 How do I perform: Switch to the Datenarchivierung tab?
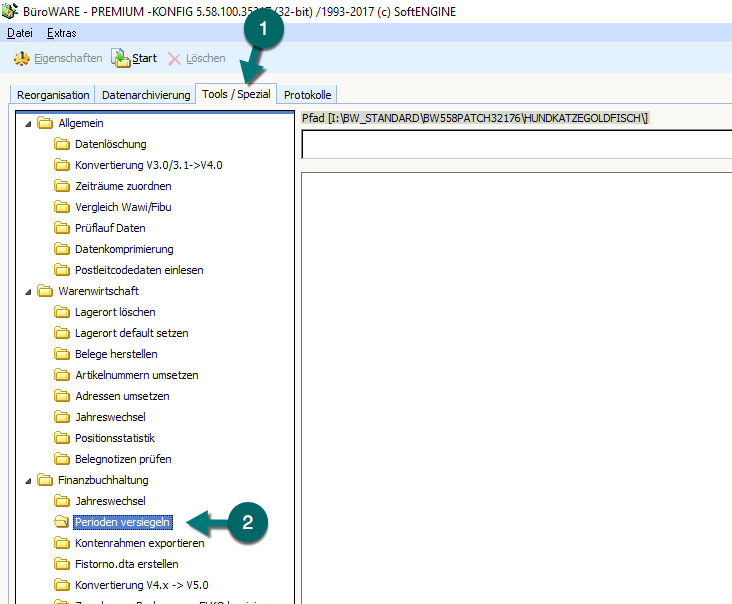point(145,95)
